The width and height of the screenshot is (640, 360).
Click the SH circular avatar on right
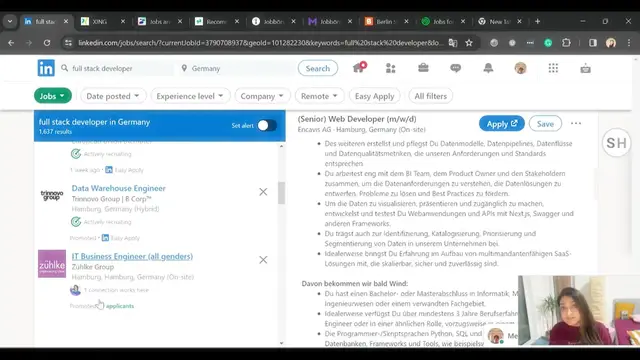click(616, 143)
